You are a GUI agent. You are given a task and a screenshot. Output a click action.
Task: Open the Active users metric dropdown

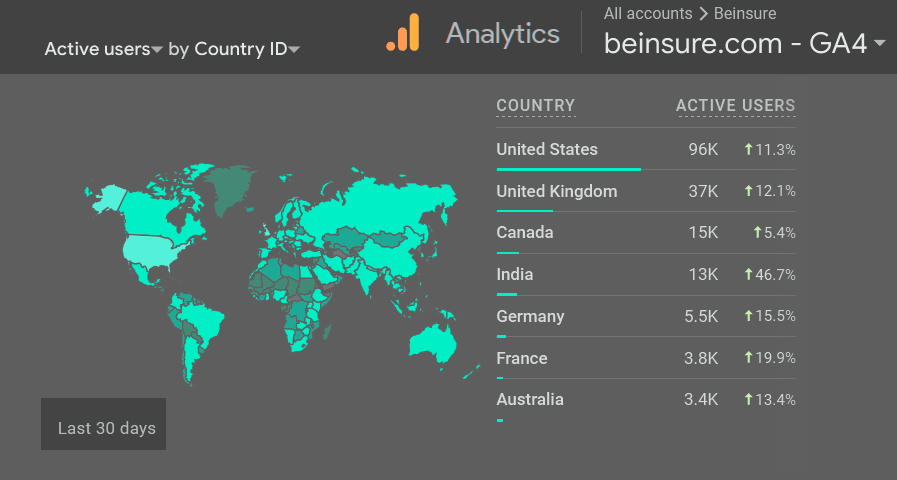pos(103,49)
